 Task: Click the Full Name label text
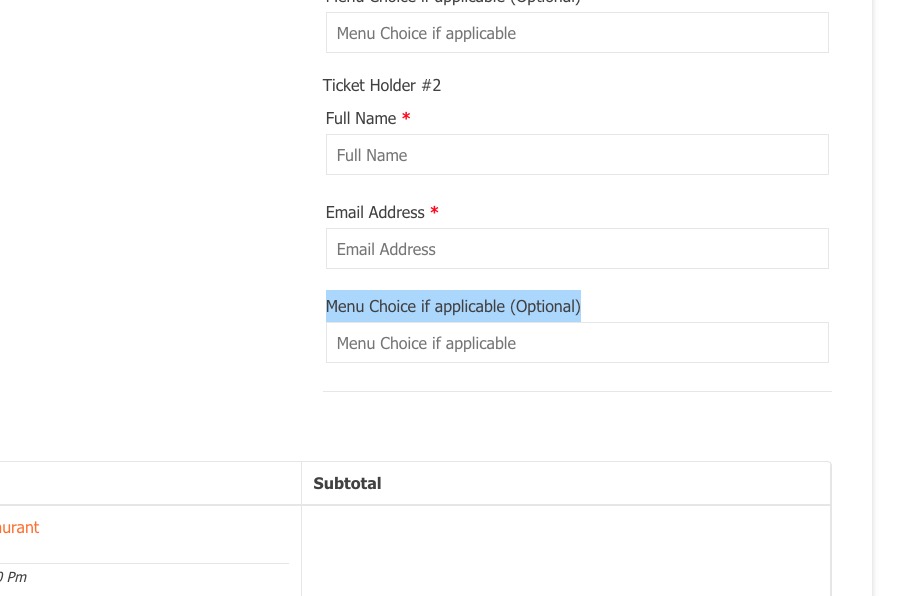point(361,118)
